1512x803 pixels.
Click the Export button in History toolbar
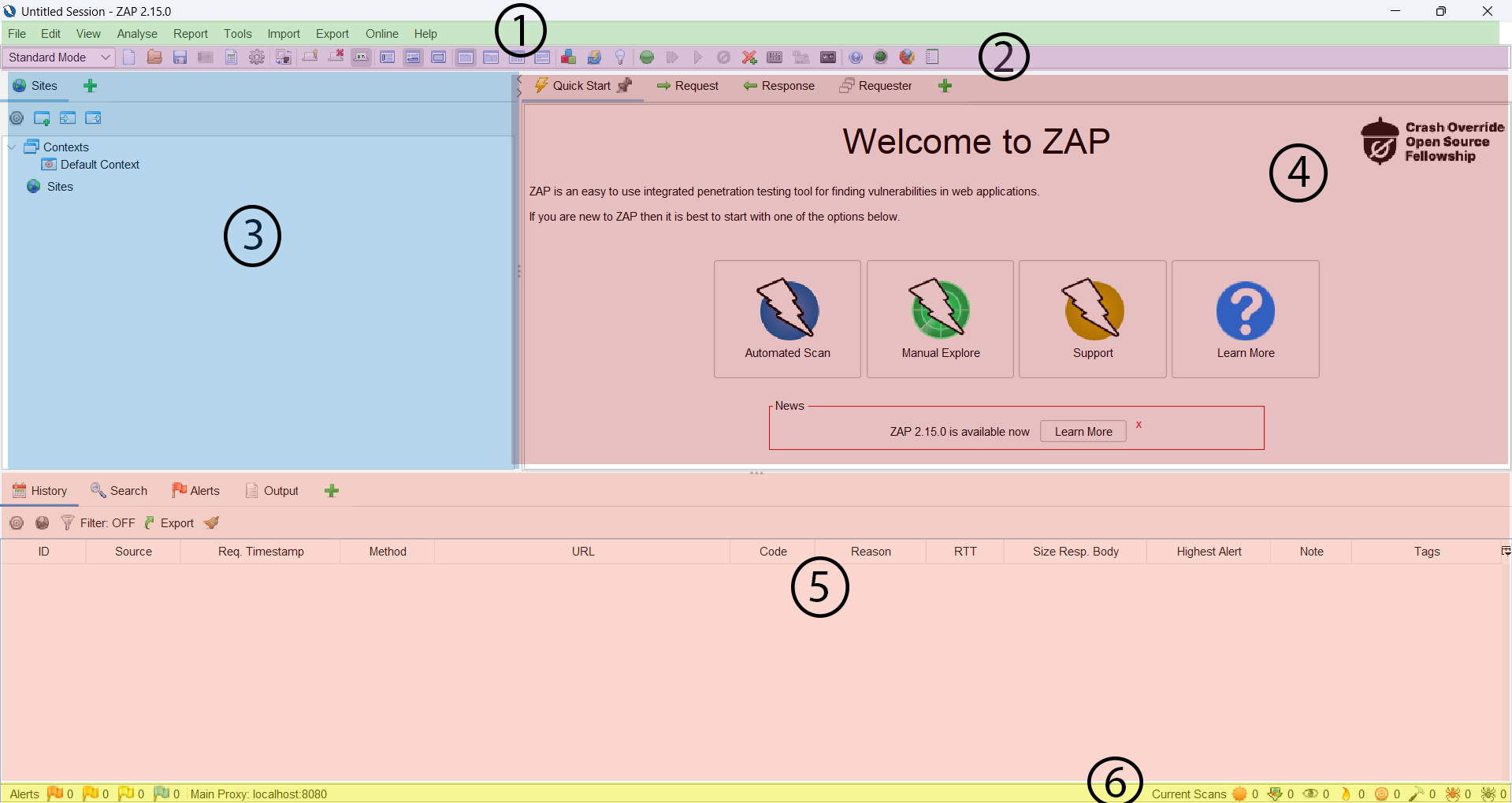pos(169,523)
